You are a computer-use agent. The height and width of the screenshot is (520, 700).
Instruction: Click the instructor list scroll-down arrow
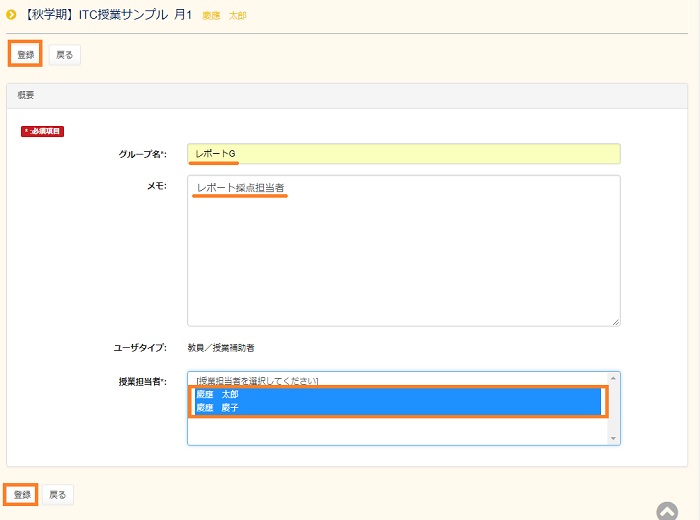[x=613, y=437]
